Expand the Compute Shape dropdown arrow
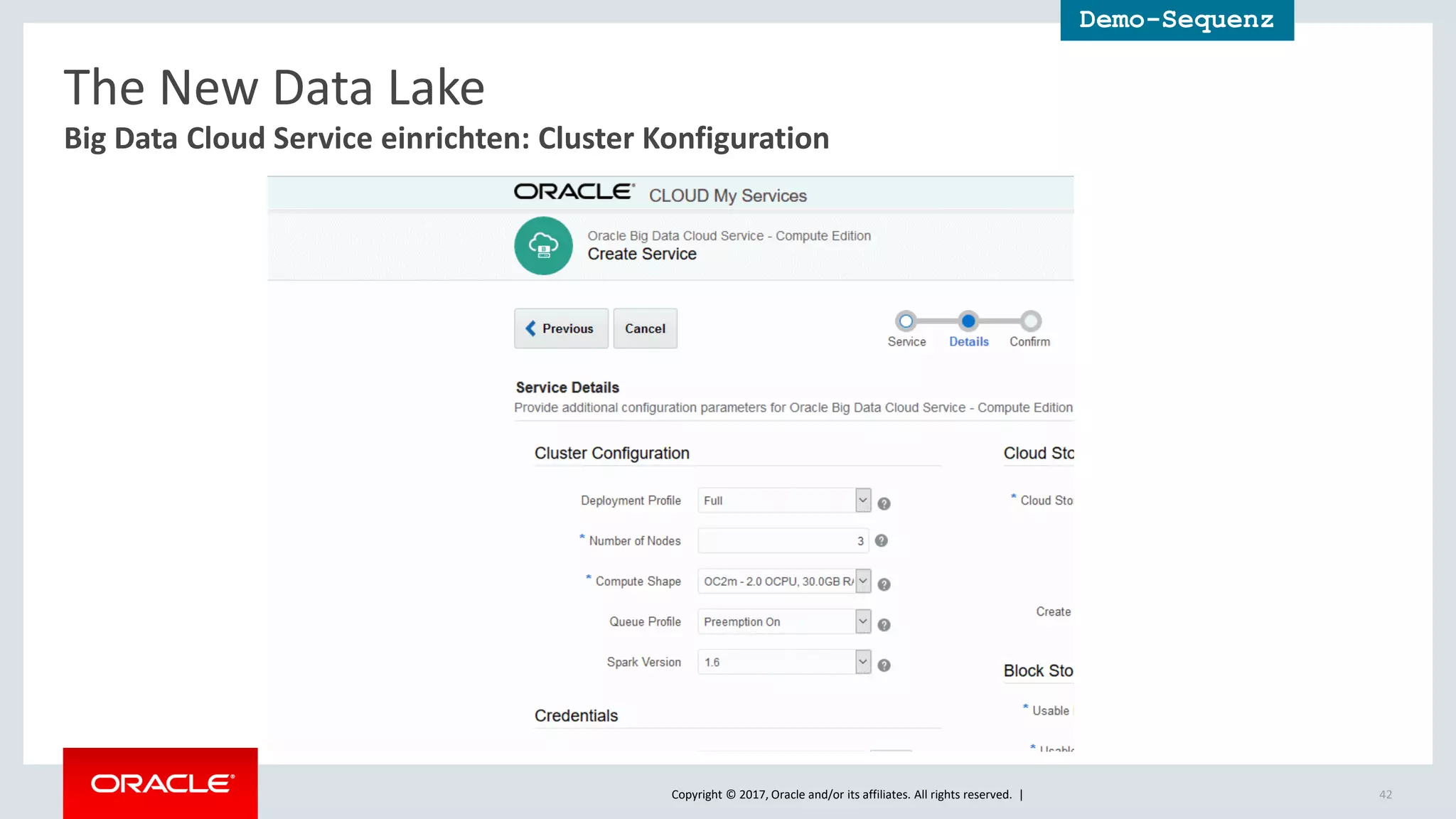Screen dimensions: 1456x819 tap(862, 582)
